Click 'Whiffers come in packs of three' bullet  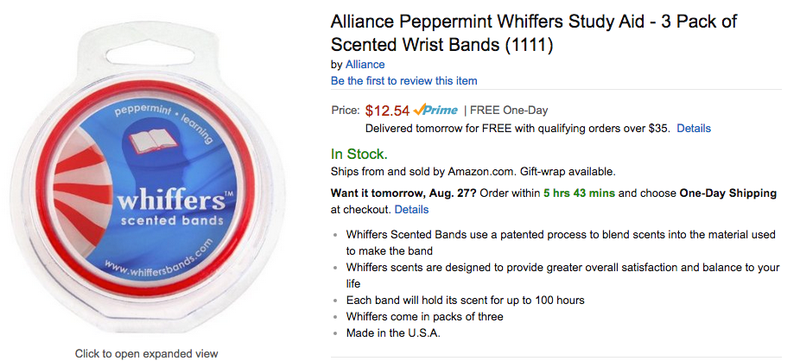tap(424, 317)
